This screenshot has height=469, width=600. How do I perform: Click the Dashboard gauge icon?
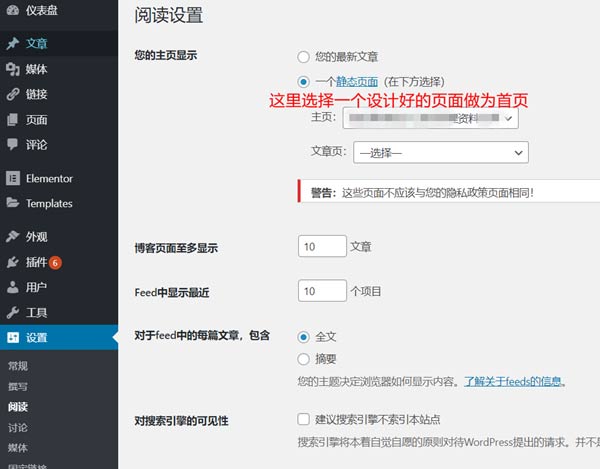(13, 10)
